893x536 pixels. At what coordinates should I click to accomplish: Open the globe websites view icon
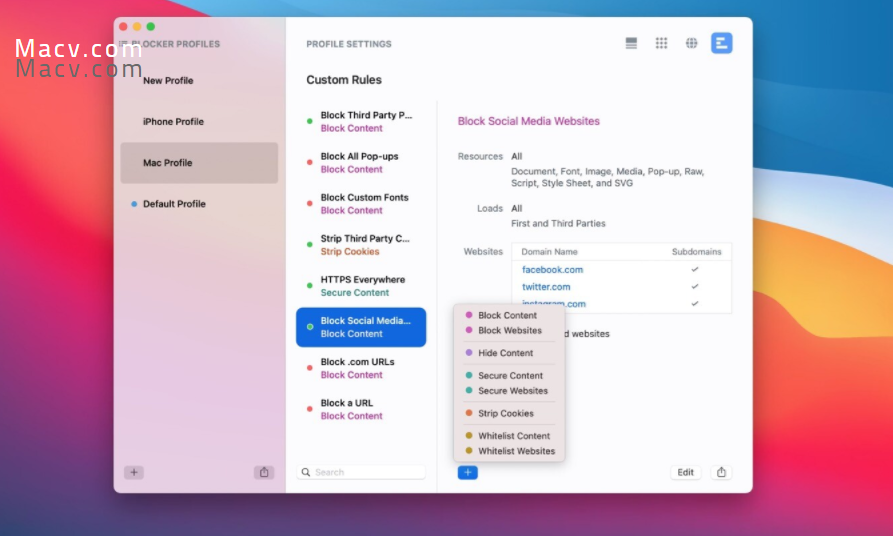click(x=691, y=43)
